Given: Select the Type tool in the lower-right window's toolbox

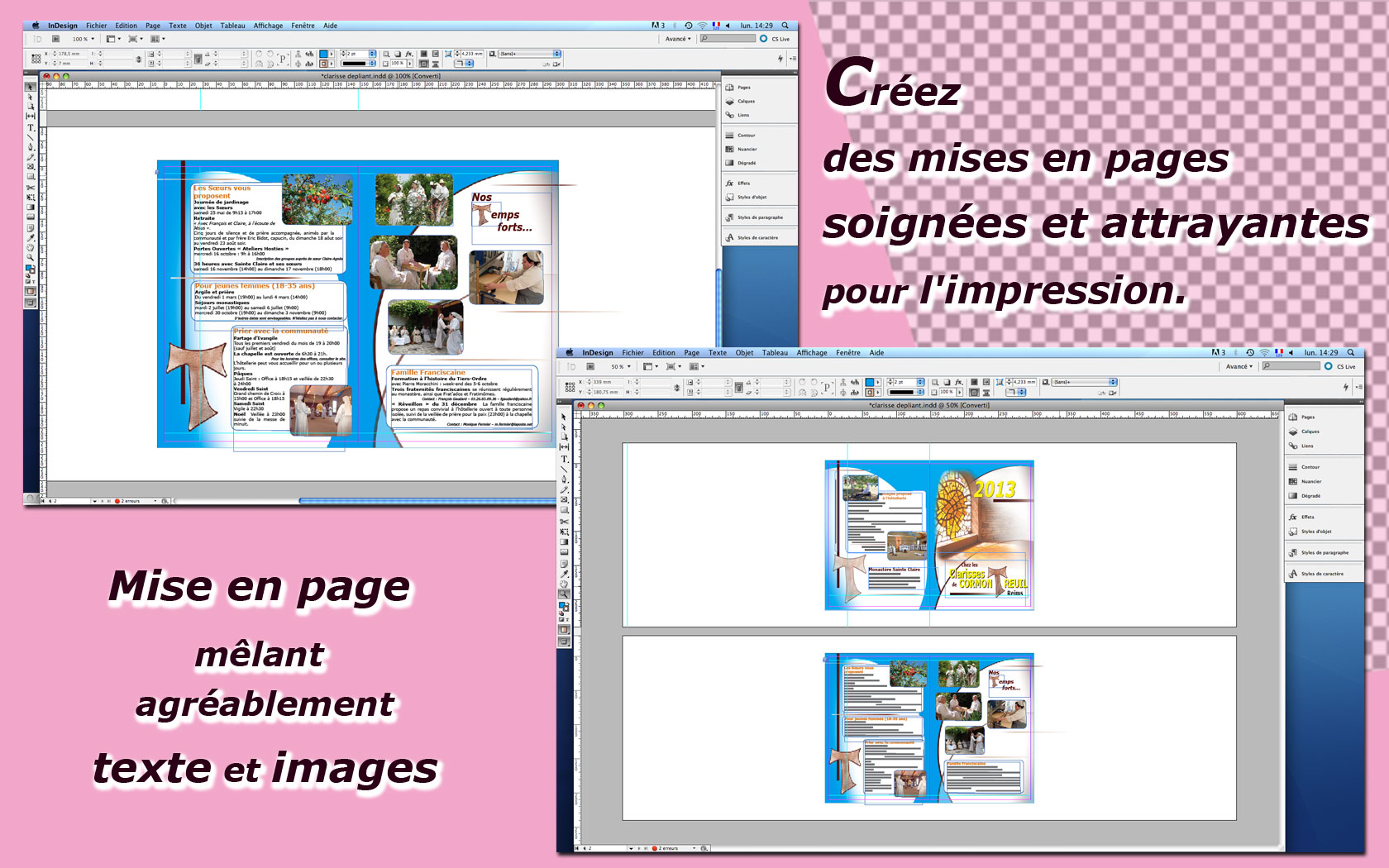Looking at the screenshot, I should [565, 459].
